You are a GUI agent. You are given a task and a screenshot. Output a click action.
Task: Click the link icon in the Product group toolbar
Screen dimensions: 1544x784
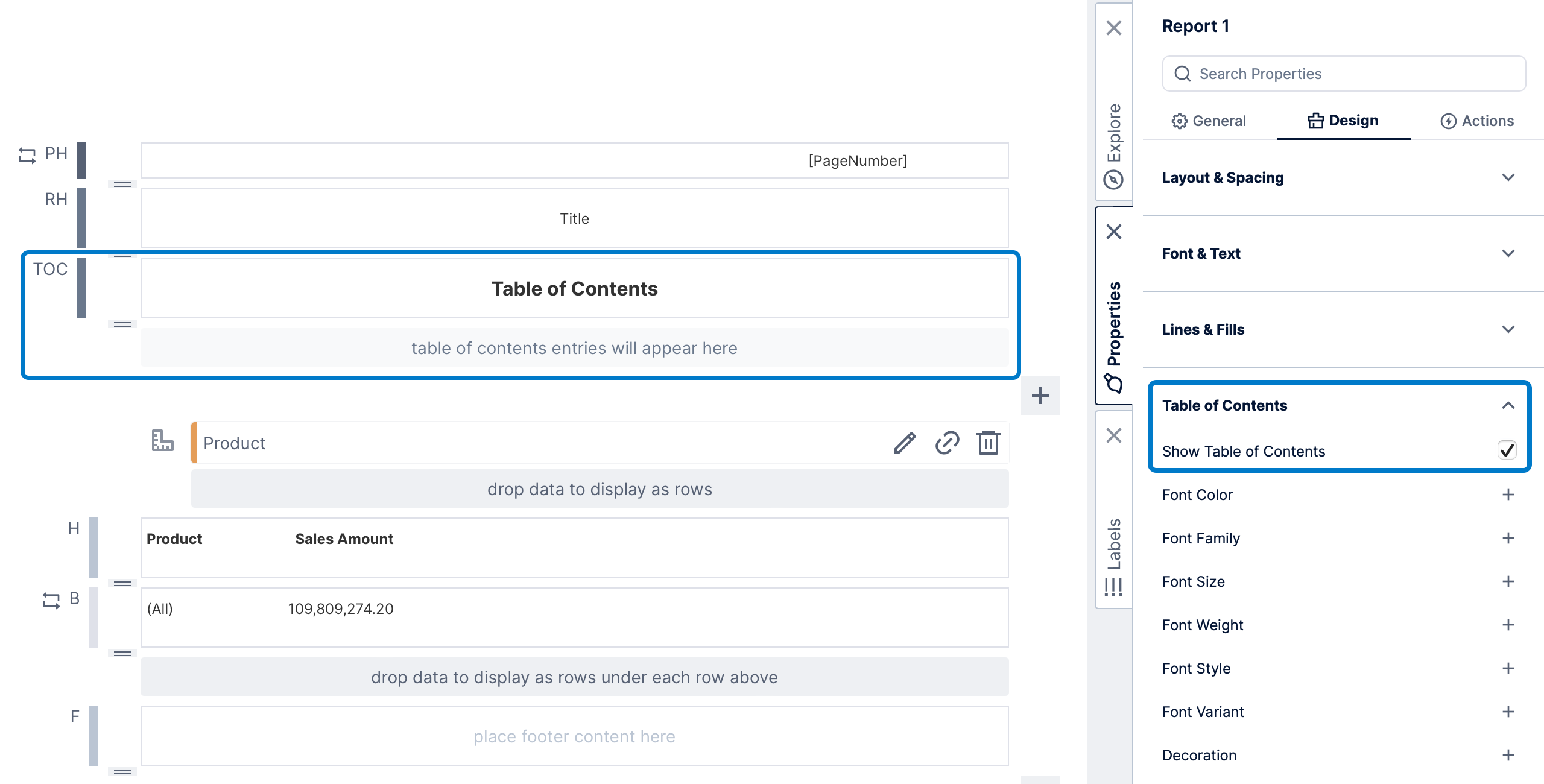pos(947,443)
